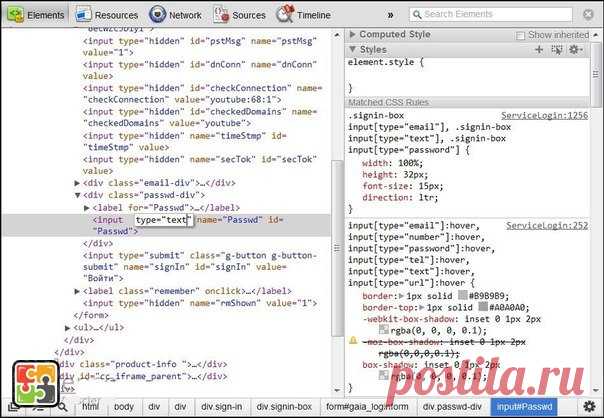Click the Resources panel icon
The image size is (604, 418).
coord(85,15)
